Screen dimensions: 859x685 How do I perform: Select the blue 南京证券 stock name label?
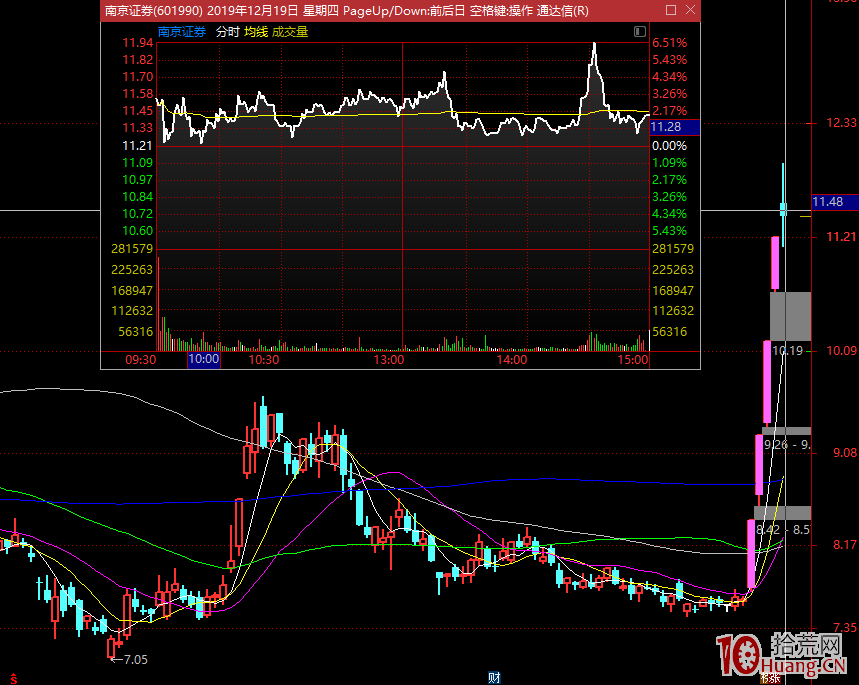(182, 32)
